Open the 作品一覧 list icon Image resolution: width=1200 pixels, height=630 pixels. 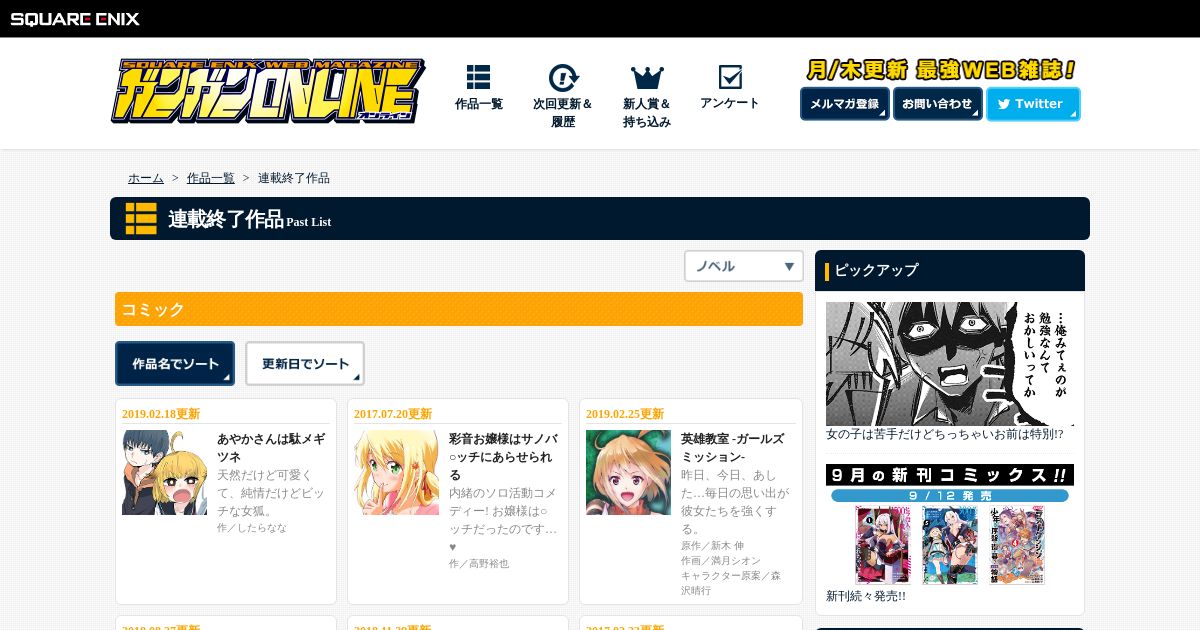pyautogui.click(x=478, y=77)
